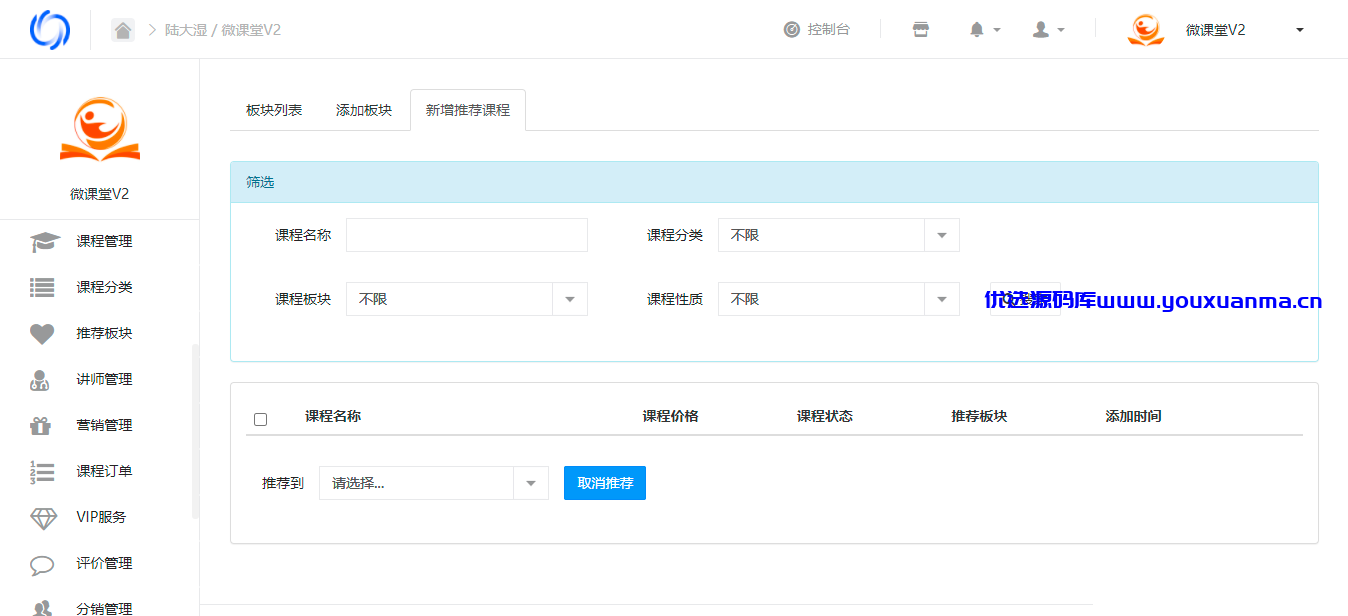Click the gift icon for 营销管理
This screenshot has height=616, width=1348.
point(40,426)
